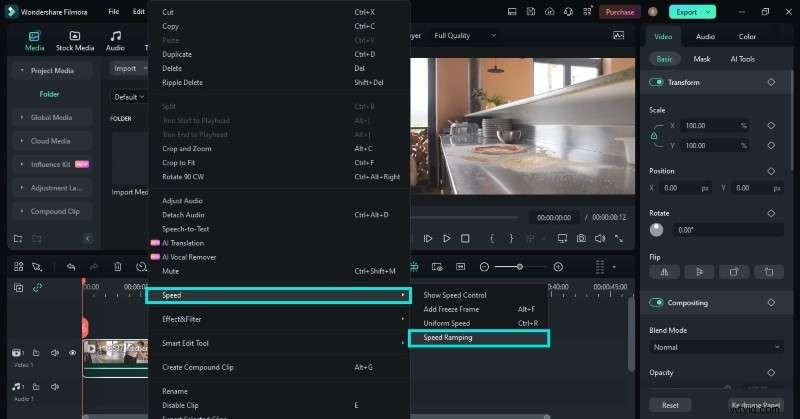Click the Import button
The height and width of the screenshot is (419, 800).
click(126, 68)
